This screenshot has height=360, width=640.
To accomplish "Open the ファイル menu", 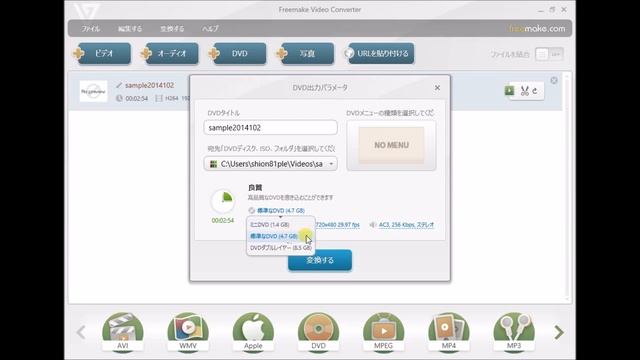I will click(91, 29).
